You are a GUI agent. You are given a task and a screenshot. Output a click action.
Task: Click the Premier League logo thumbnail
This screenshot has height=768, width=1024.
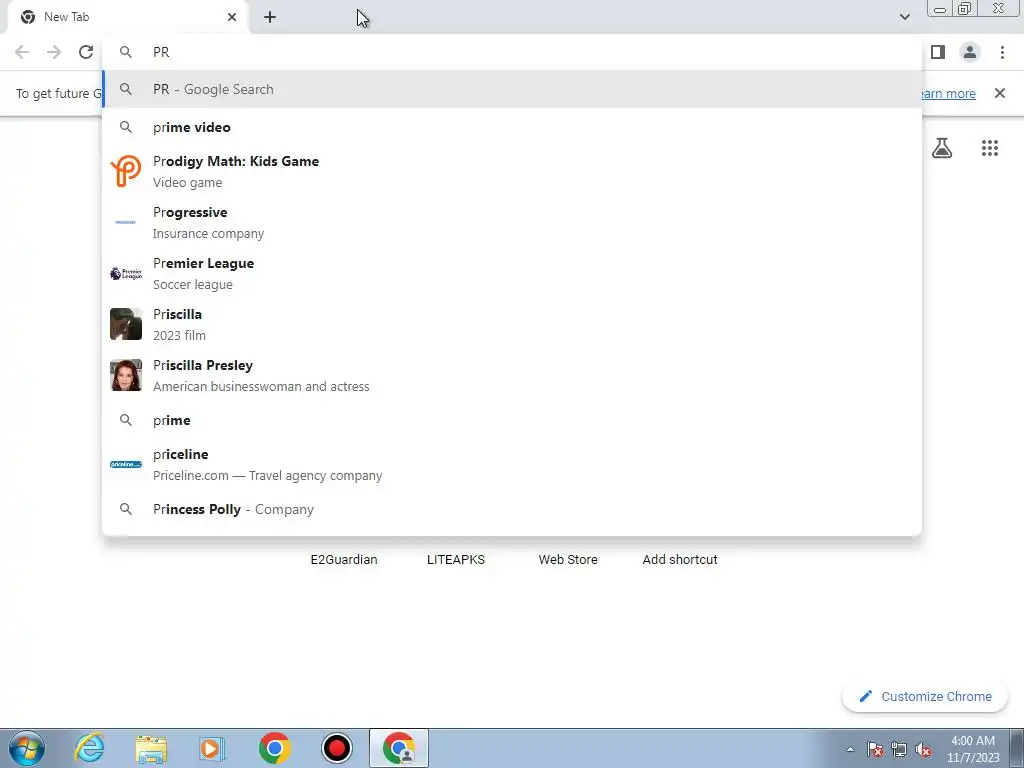125,274
